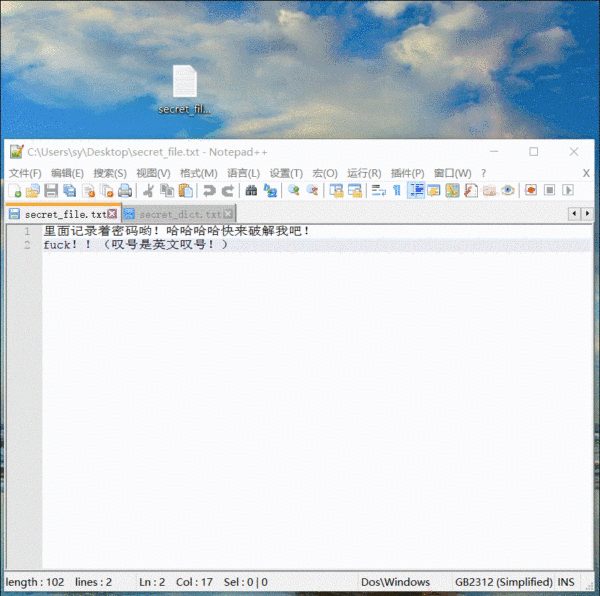
Task: Click the X at the menu bar's right end
Action: click(586, 173)
